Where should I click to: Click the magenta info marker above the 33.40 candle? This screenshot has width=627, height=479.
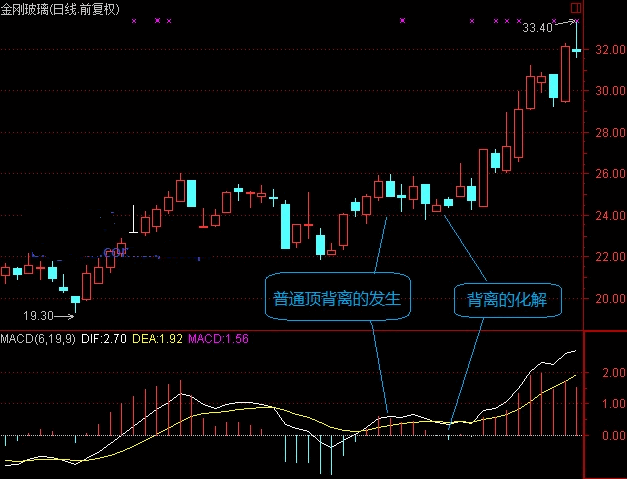(577, 21)
